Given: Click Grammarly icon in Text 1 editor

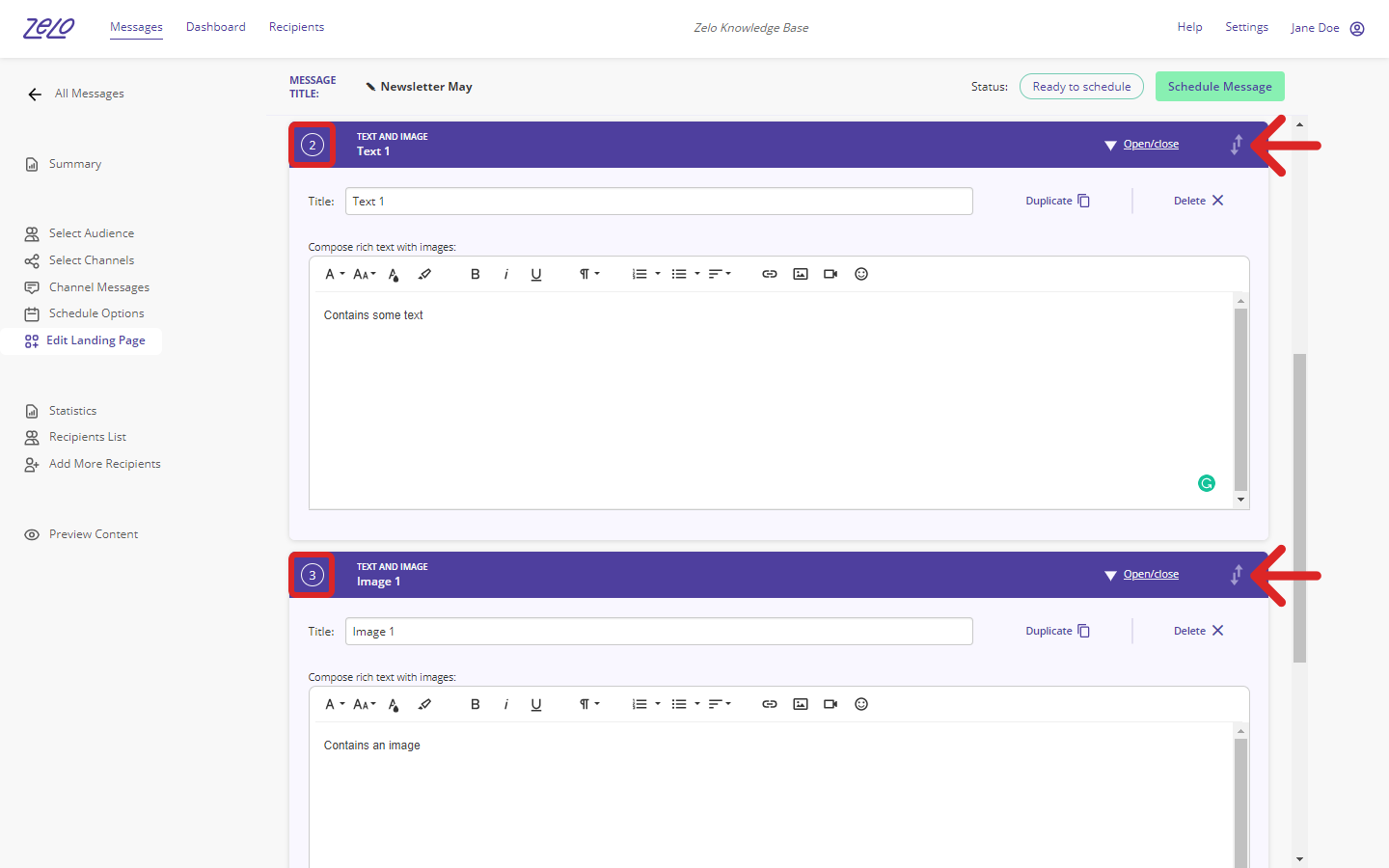Looking at the screenshot, I should [1207, 483].
